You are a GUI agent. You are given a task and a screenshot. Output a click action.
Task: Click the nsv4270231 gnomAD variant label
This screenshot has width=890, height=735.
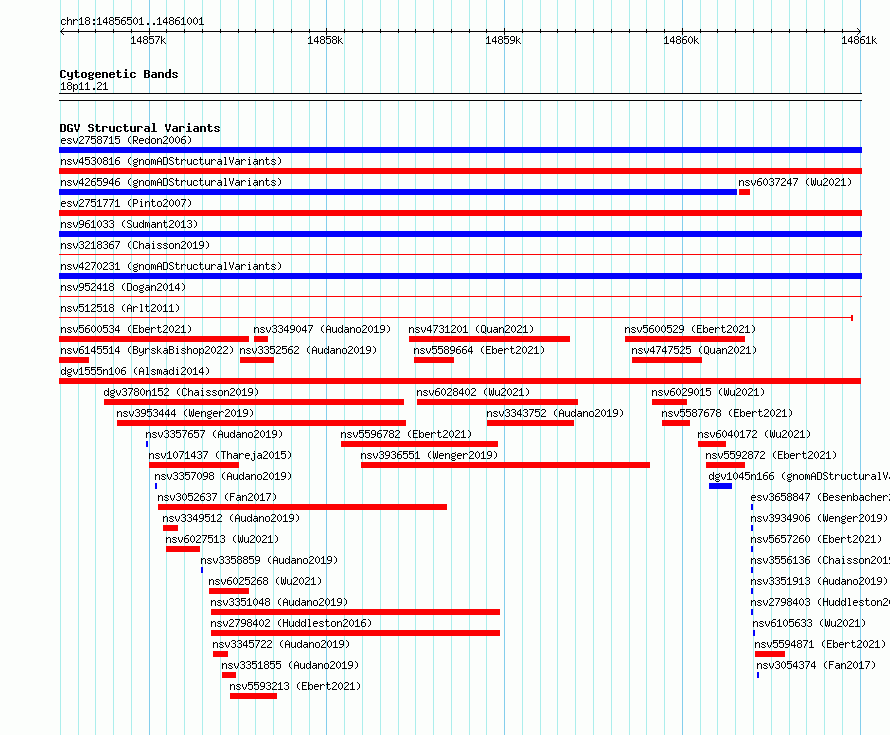[x=171, y=266]
